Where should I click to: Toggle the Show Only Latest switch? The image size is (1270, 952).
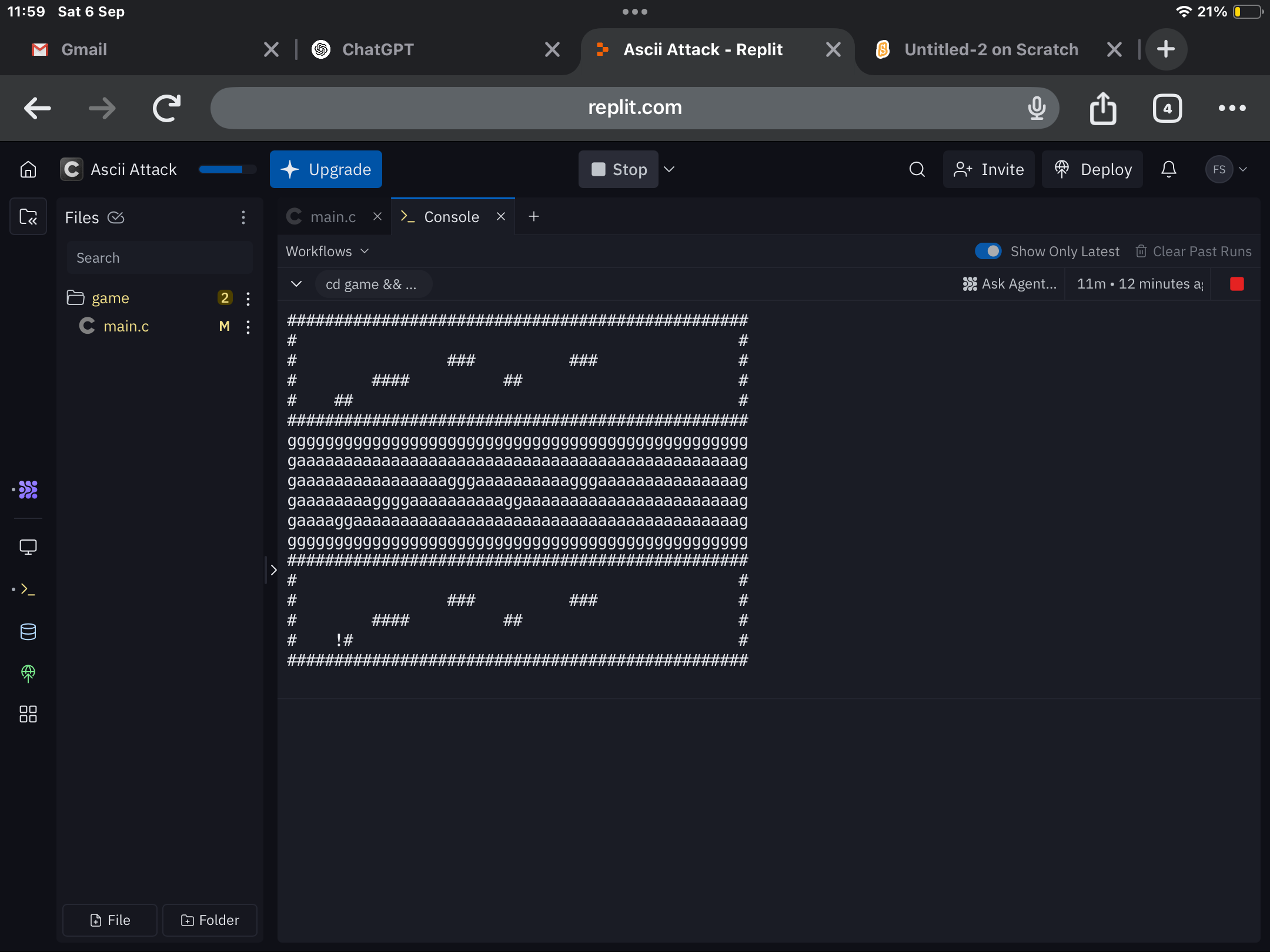click(x=988, y=252)
